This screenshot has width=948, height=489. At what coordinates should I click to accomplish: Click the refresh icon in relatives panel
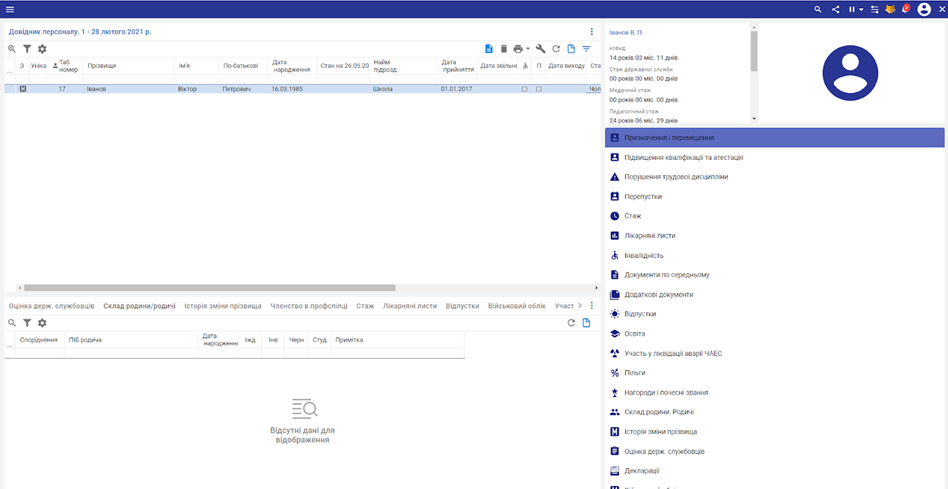[x=572, y=323]
